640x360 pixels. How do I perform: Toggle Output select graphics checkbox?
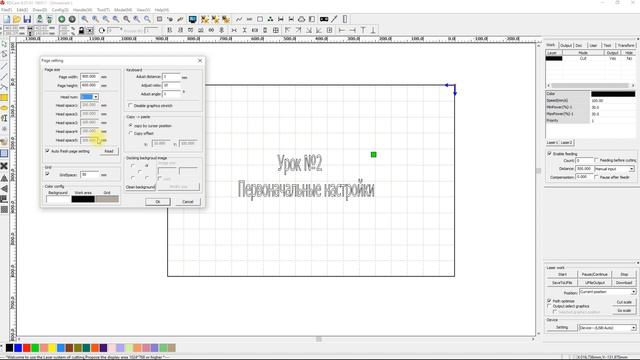(x=549, y=306)
